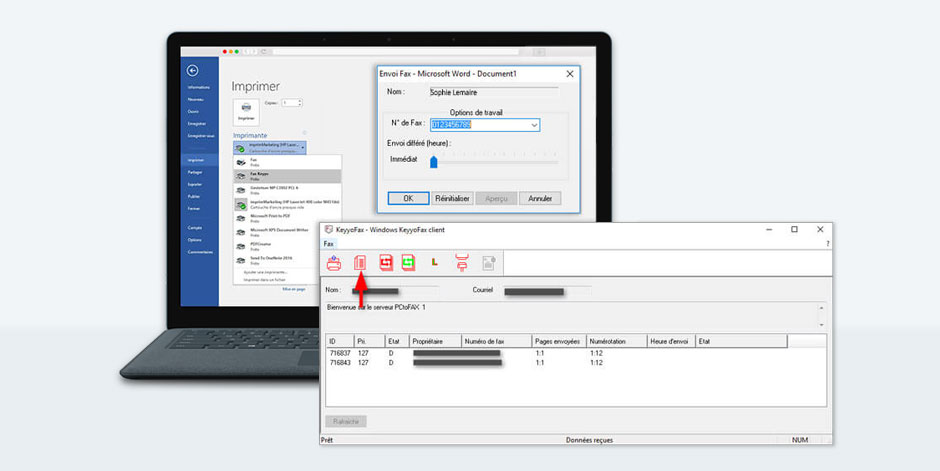The image size is (940, 471).
Task: Choose Microsoft Print to PDF printer
Action: pyautogui.click(x=288, y=218)
